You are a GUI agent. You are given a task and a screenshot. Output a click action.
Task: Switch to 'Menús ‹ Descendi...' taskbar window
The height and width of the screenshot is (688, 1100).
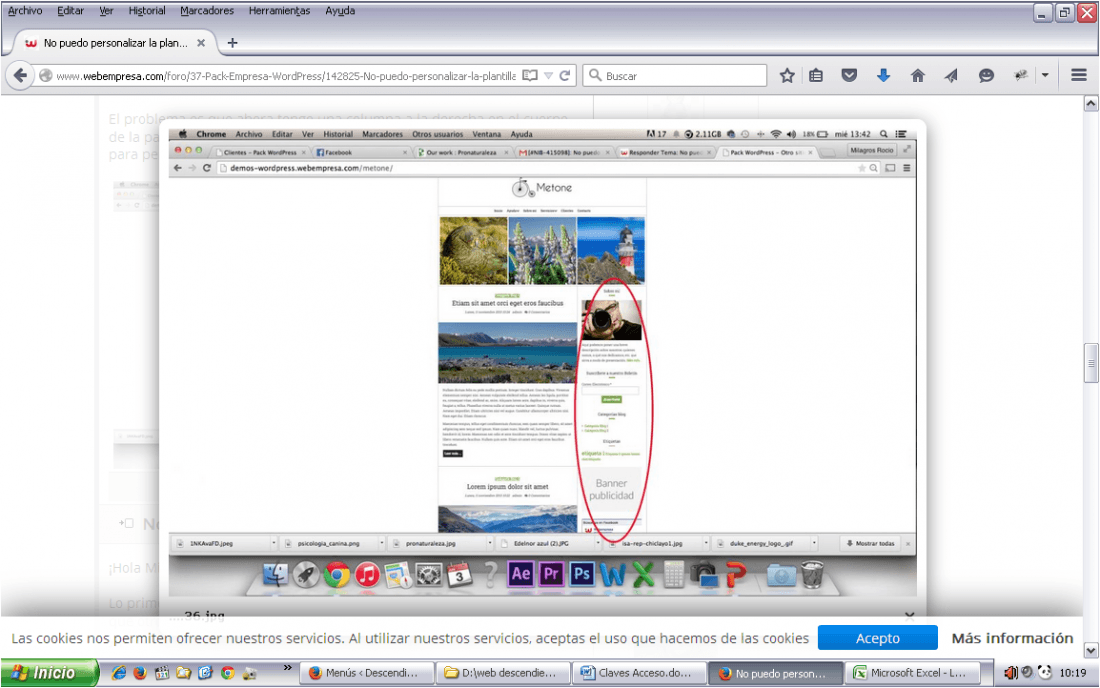(367, 673)
